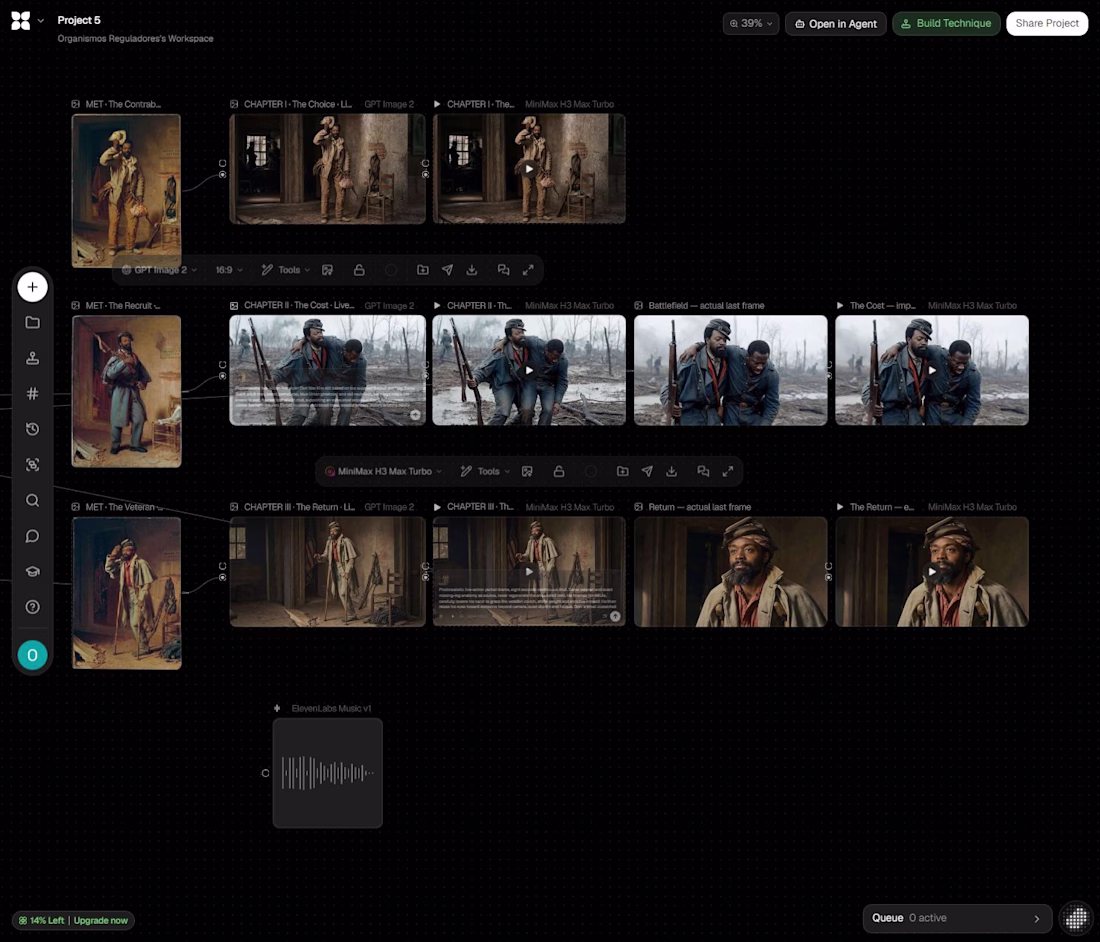Screen dimensions: 1100x942
Task: Toggle the lock in the MiniMax toolbar
Action: [x=559, y=471]
